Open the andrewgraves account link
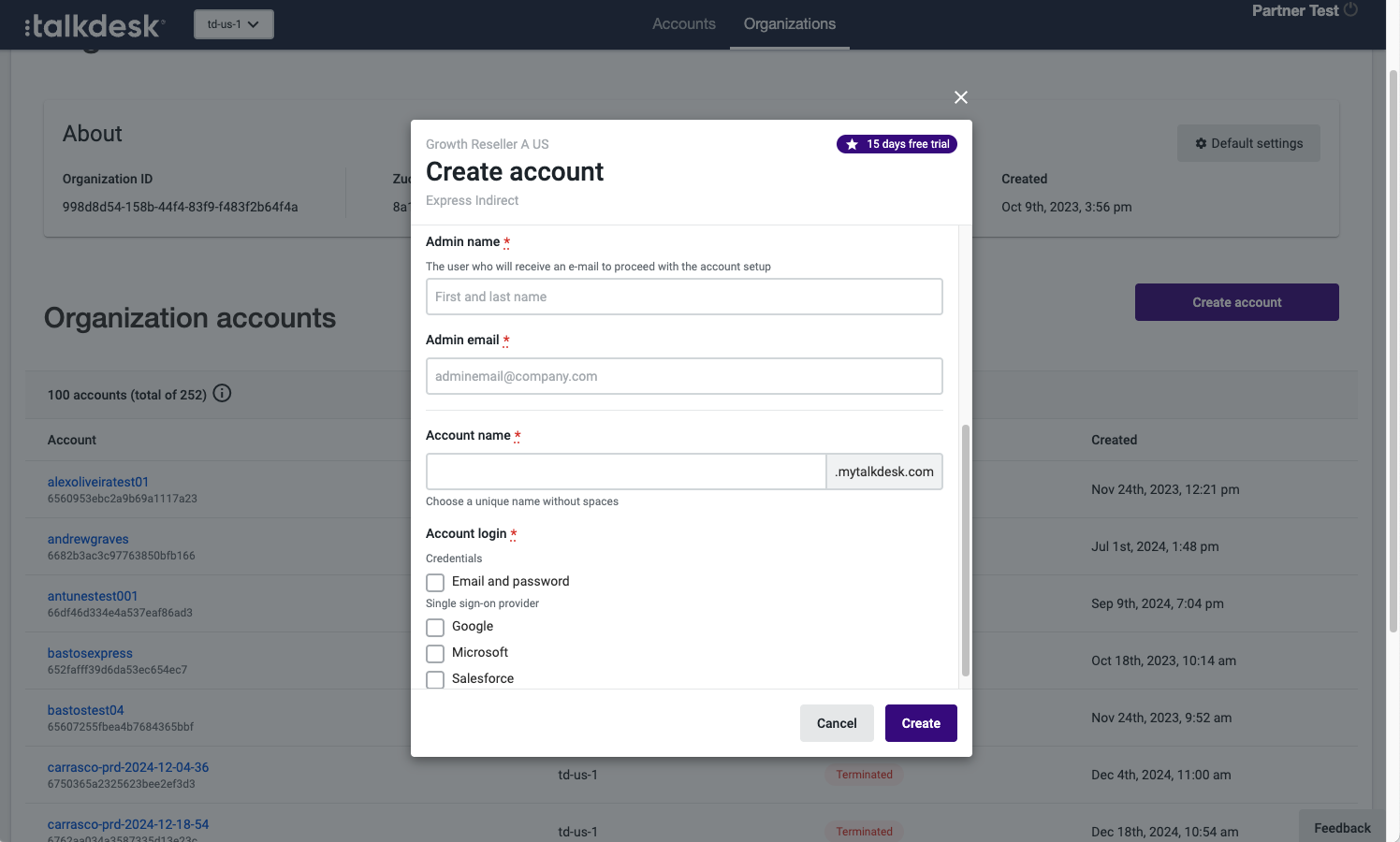 88,539
